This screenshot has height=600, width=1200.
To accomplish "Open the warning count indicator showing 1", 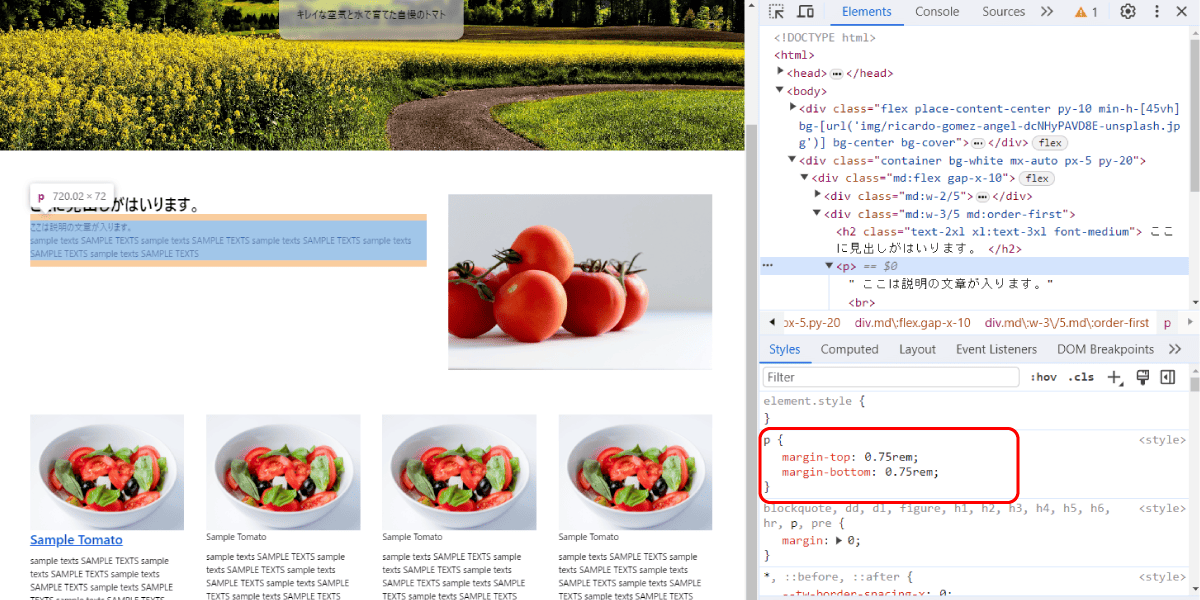I will [x=1086, y=12].
